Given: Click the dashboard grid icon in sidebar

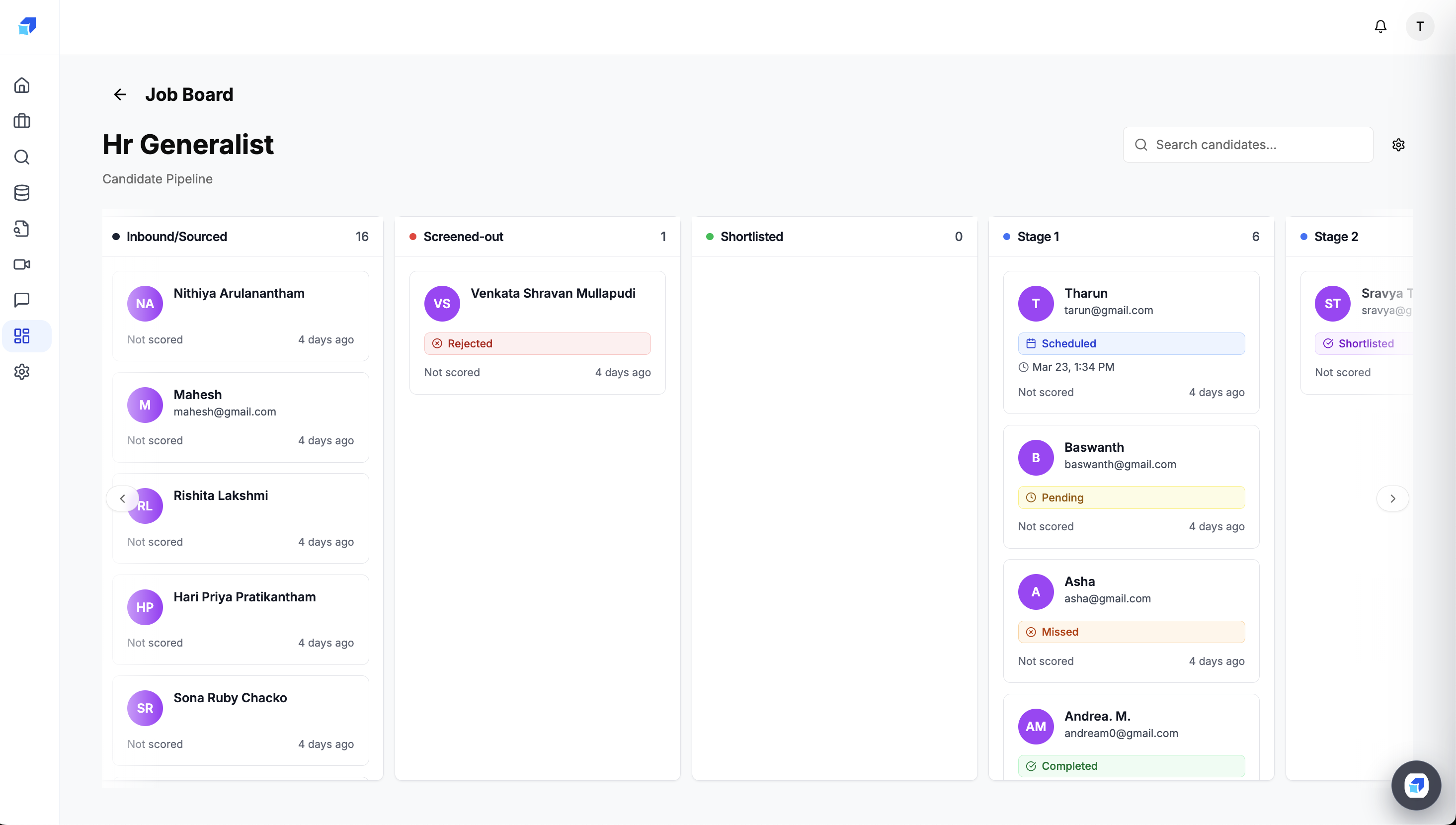Looking at the screenshot, I should (21, 335).
